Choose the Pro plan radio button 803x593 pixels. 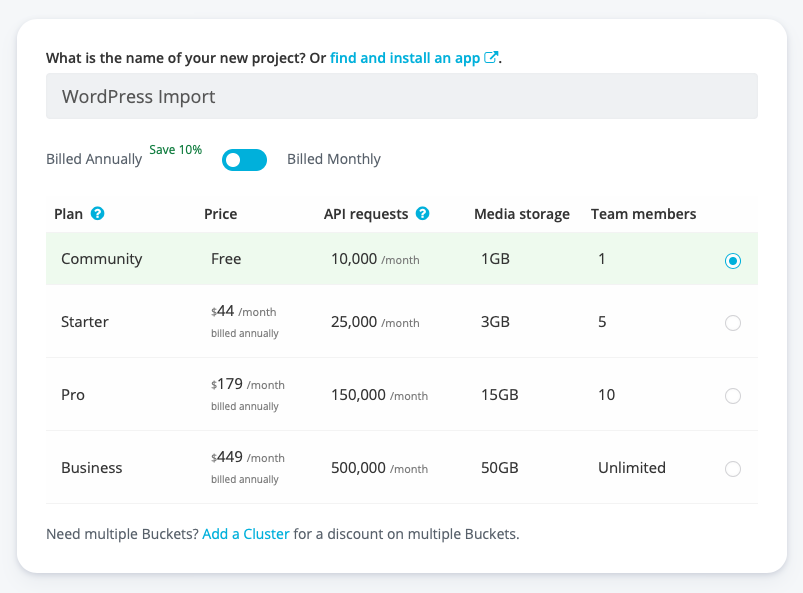[733, 396]
